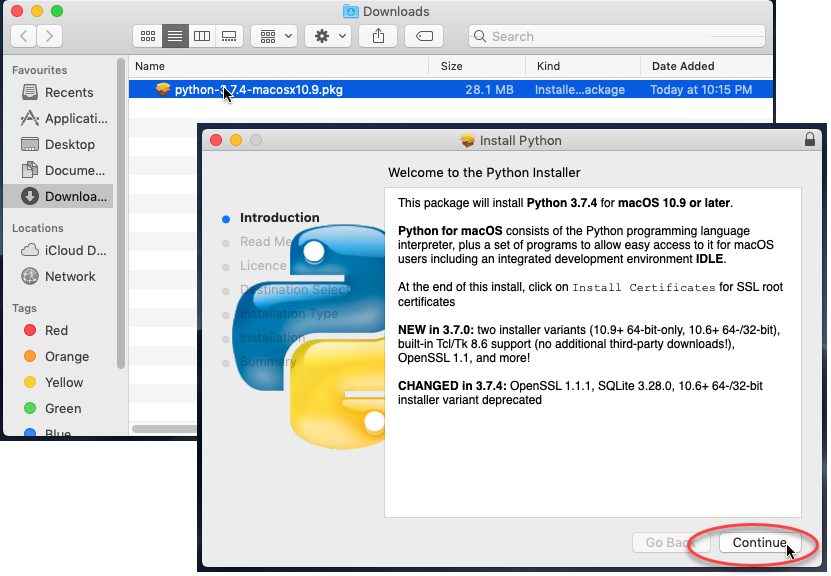The height and width of the screenshot is (576, 831).
Task: Click the 'Today at 10:15 PM' date cell
Action: click(x=701, y=90)
